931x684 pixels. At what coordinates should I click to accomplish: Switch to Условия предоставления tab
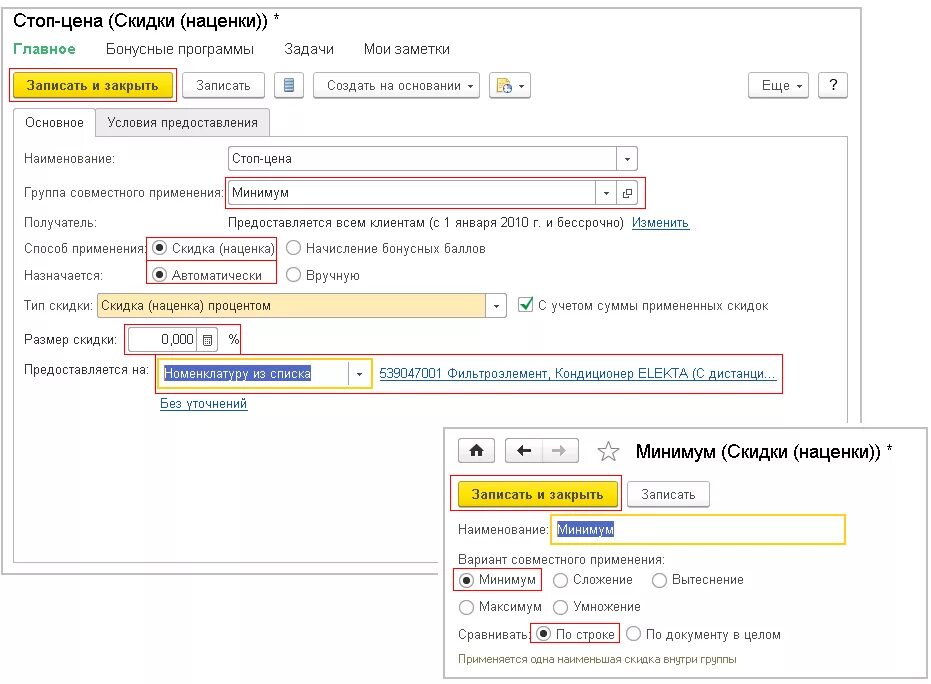click(182, 122)
